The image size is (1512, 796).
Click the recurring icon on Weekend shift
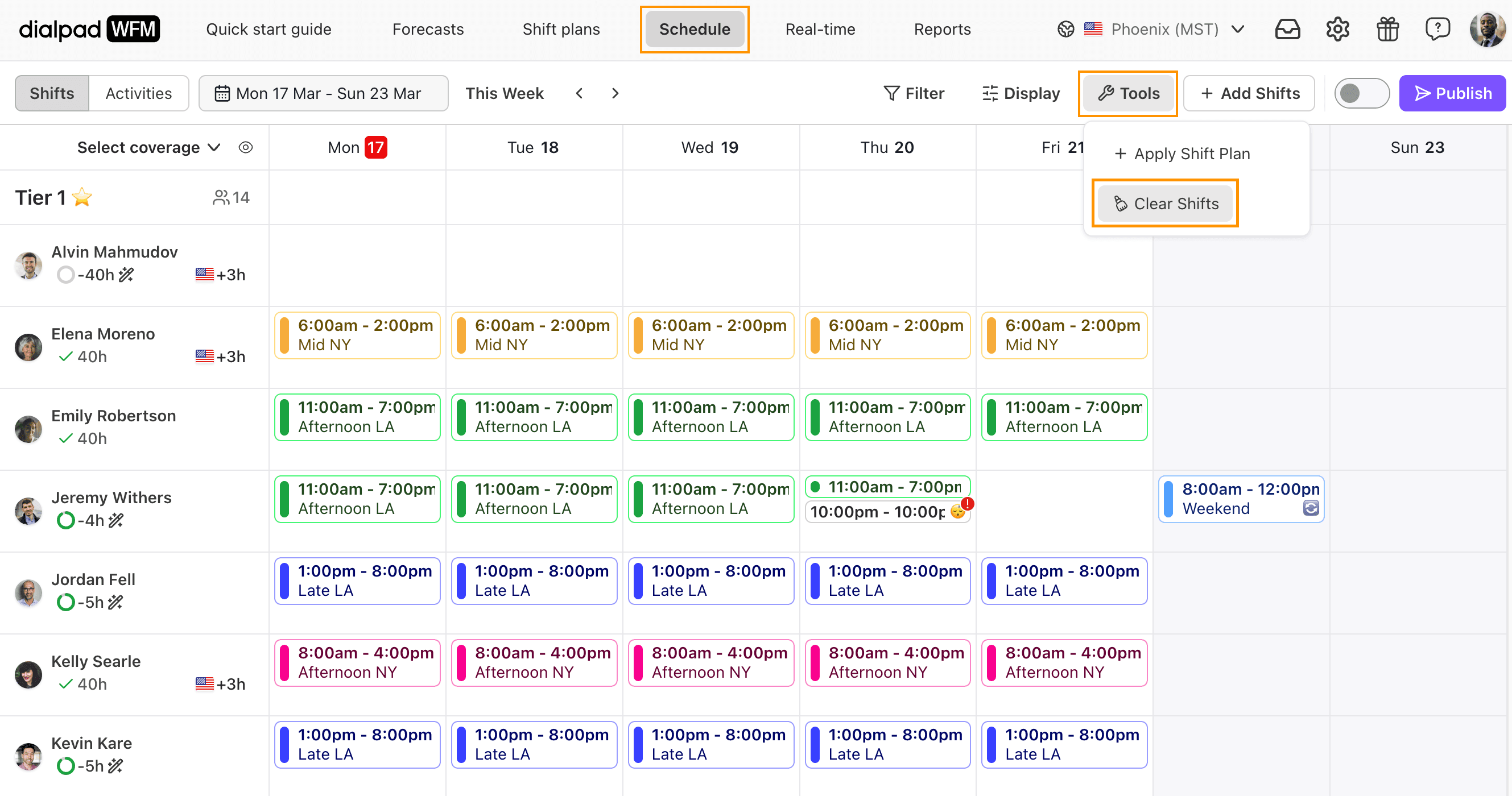[1311, 508]
